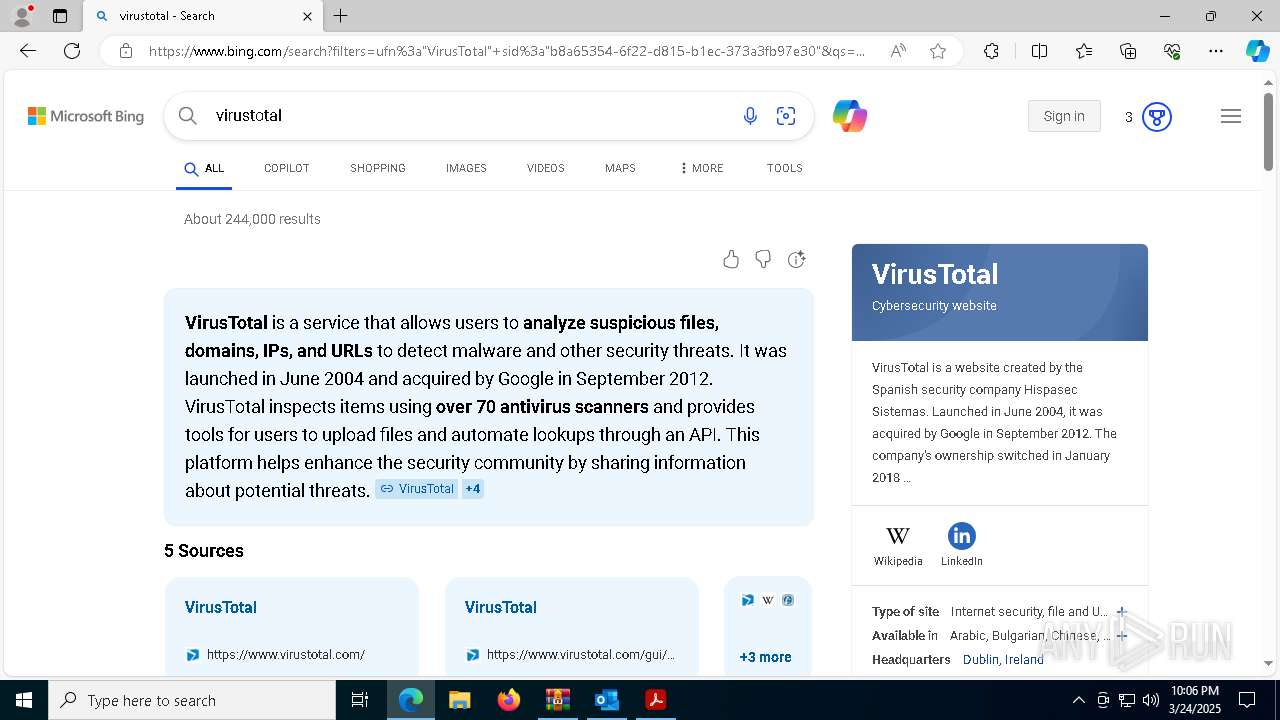Open a new browser tab
The width and height of the screenshot is (1280, 720).
click(340, 16)
